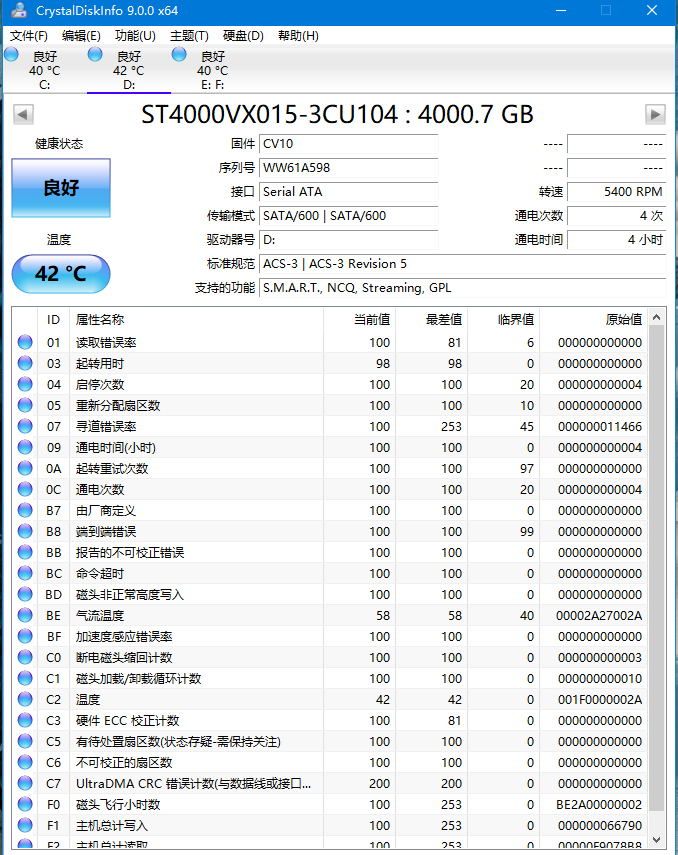Viewport: 678px width, 855px height.
Task: Select the E: F: drive tab
Action: click(x=213, y=70)
